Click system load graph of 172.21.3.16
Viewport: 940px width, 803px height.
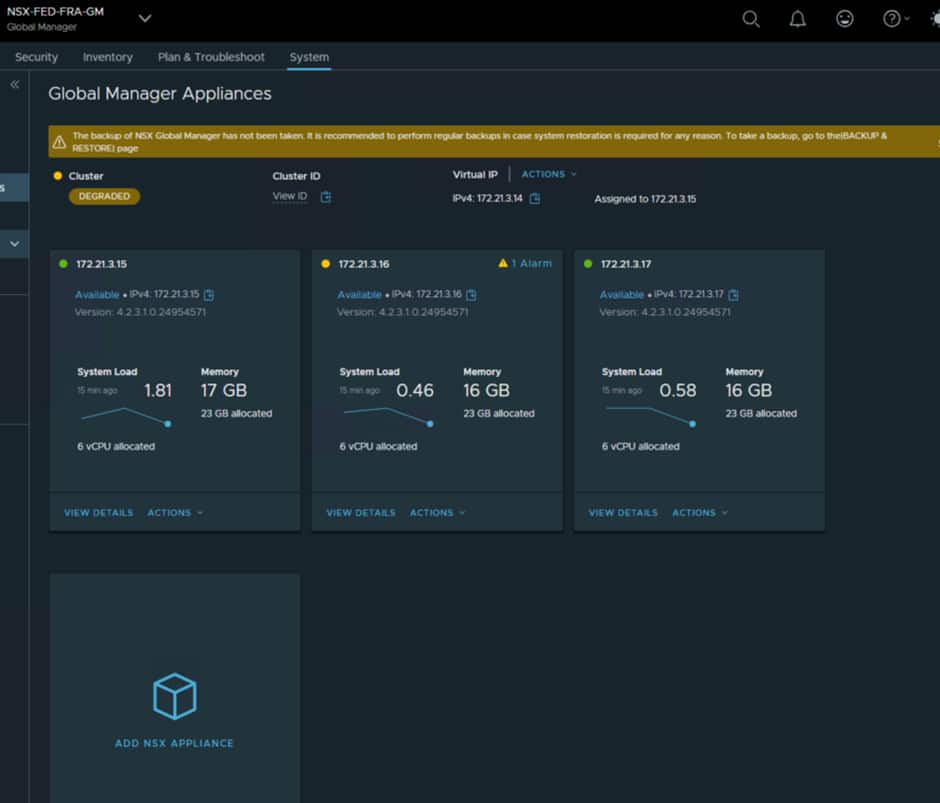388,416
